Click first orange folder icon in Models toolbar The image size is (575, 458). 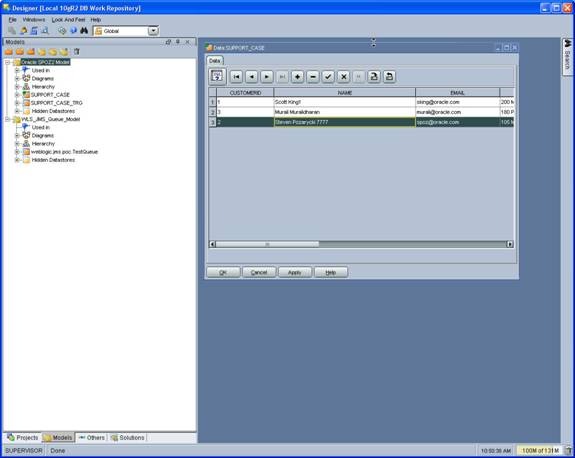coord(9,52)
